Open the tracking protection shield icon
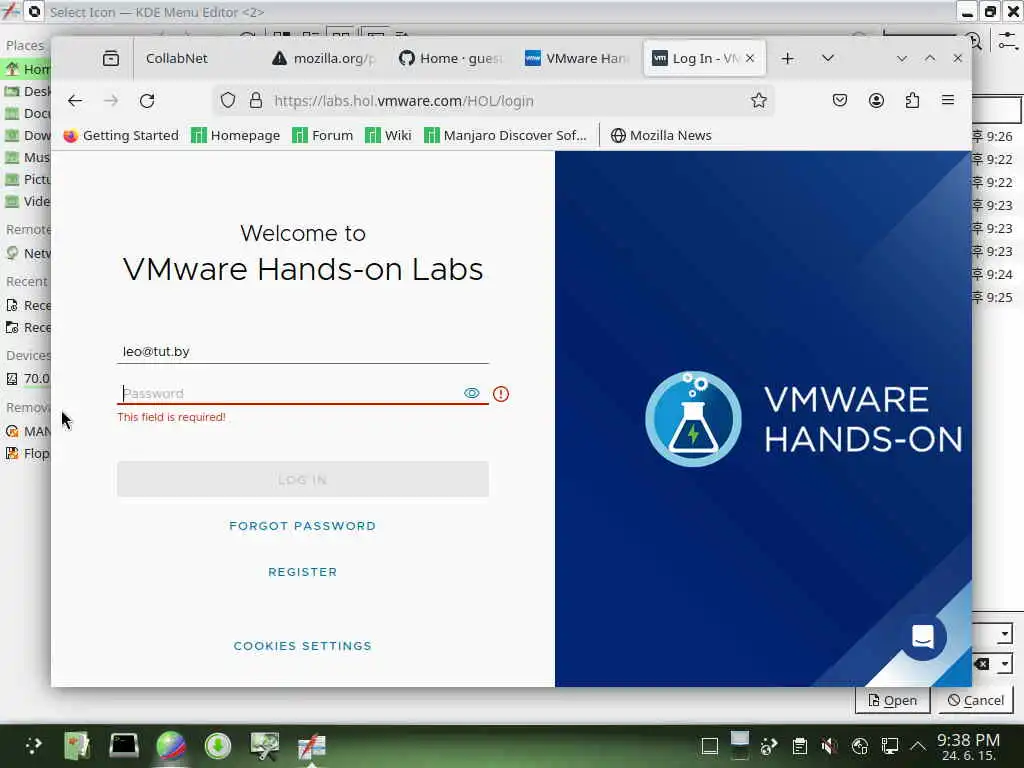 227,101
